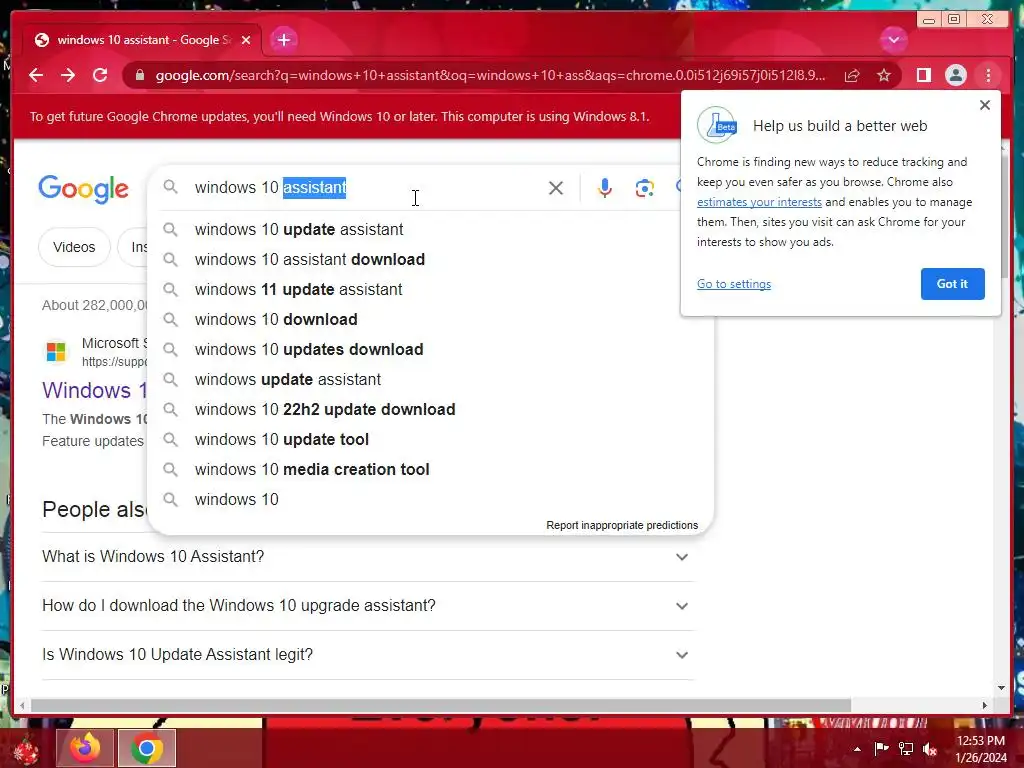Share this page via the share icon
This screenshot has height=768, width=1024.
(852, 75)
